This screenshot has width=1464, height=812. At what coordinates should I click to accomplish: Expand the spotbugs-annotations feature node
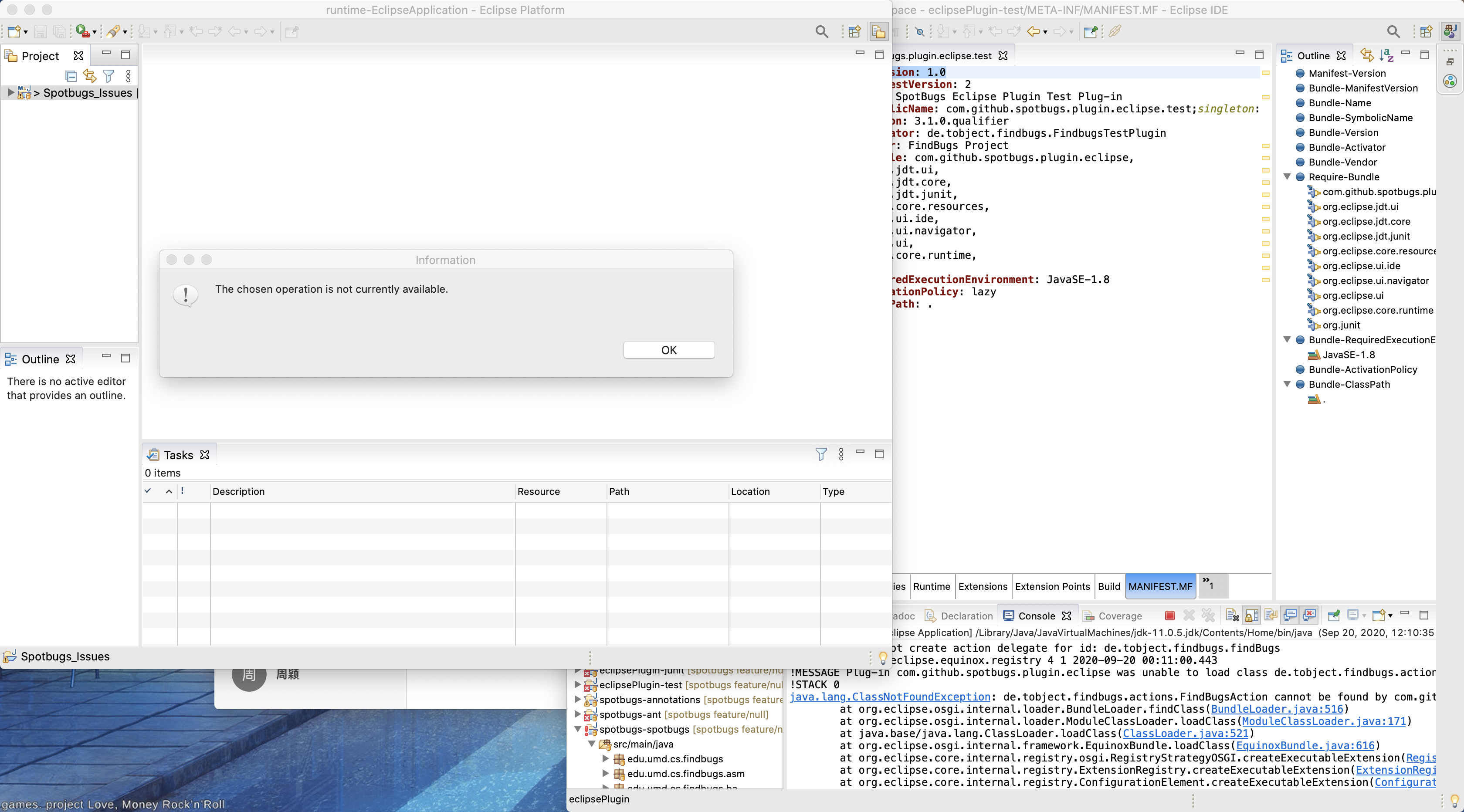click(x=579, y=700)
